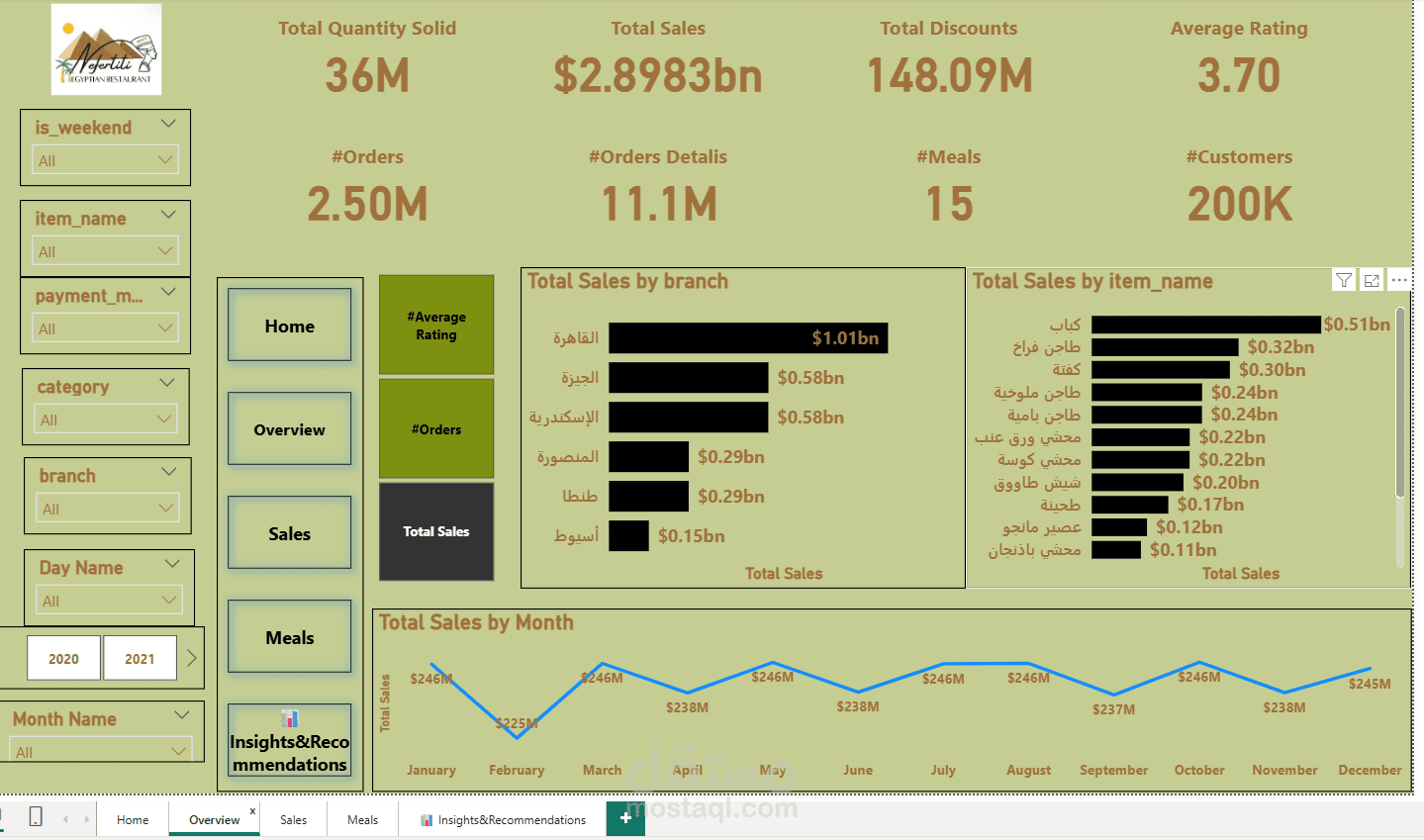Select year 2020 in the year slicer
1424x840 pixels.
(x=63, y=658)
